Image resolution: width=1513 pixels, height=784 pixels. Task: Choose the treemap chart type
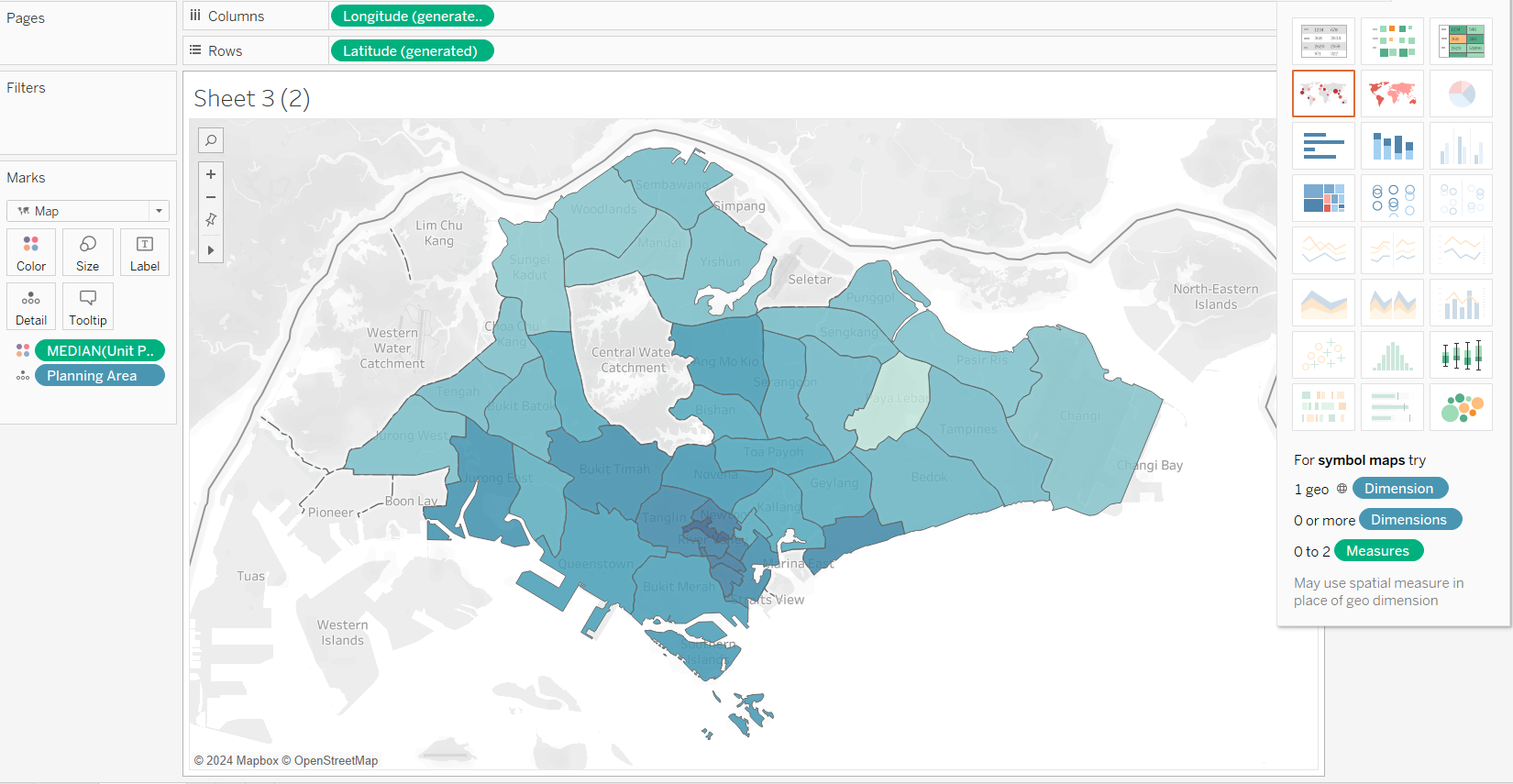pos(1323,198)
